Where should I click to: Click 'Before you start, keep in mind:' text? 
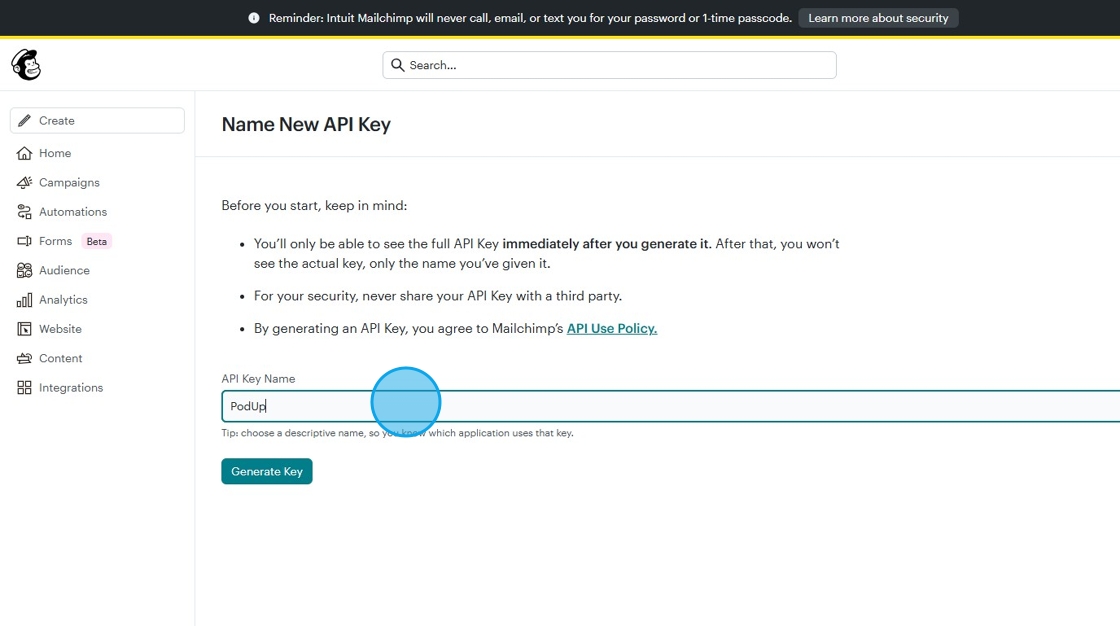(314, 205)
